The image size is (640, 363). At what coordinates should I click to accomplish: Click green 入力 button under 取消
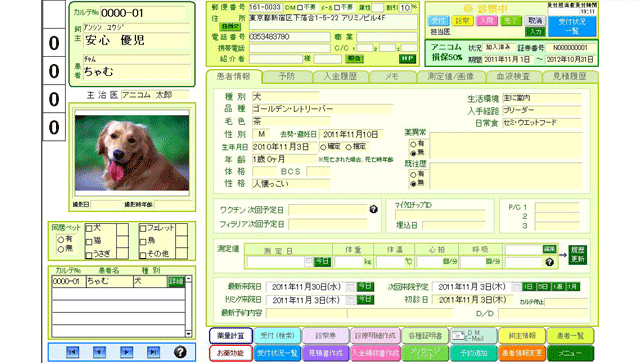[535, 31]
